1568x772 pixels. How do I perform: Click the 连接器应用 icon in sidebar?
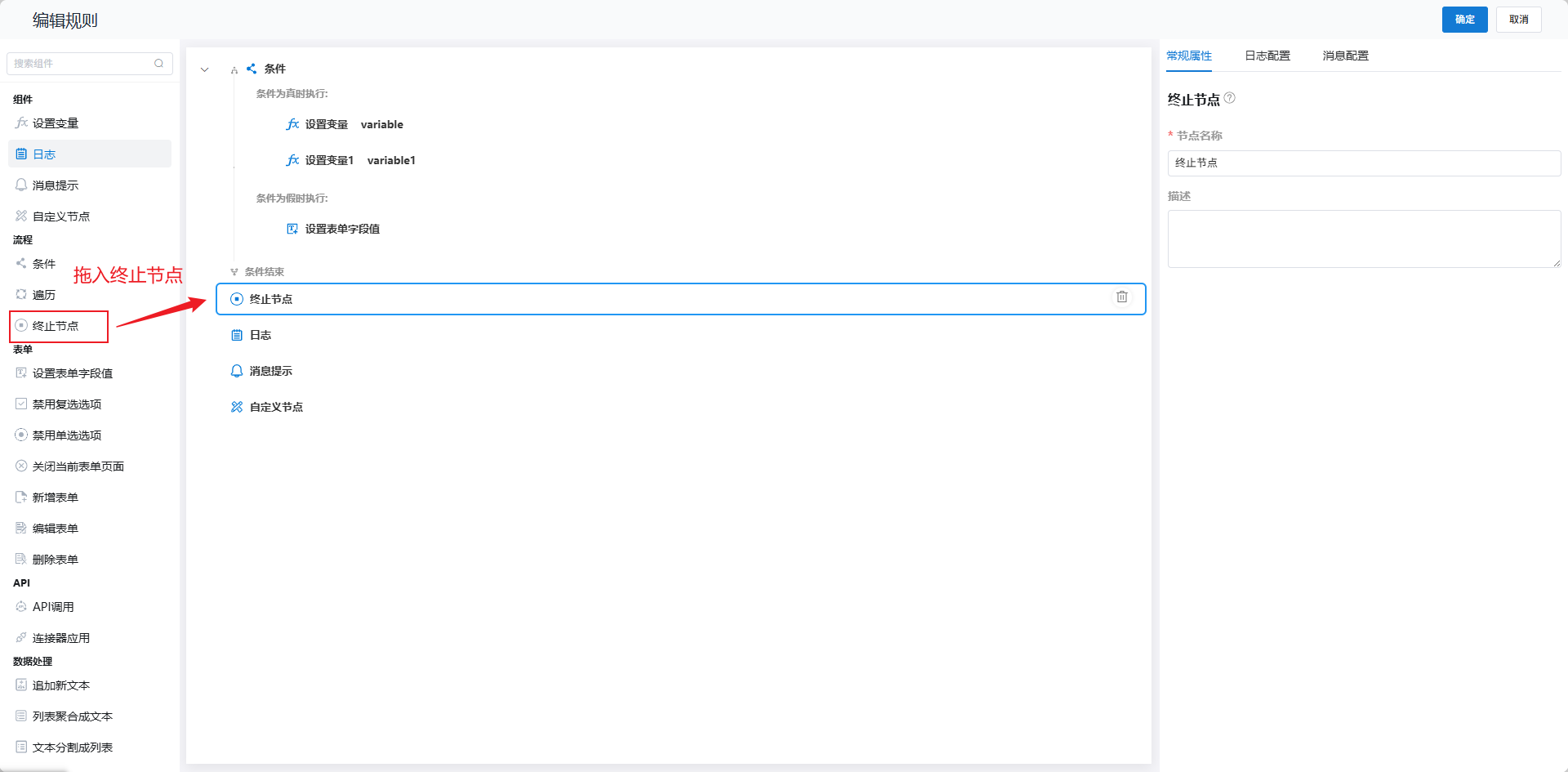pyautogui.click(x=21, y=638)
